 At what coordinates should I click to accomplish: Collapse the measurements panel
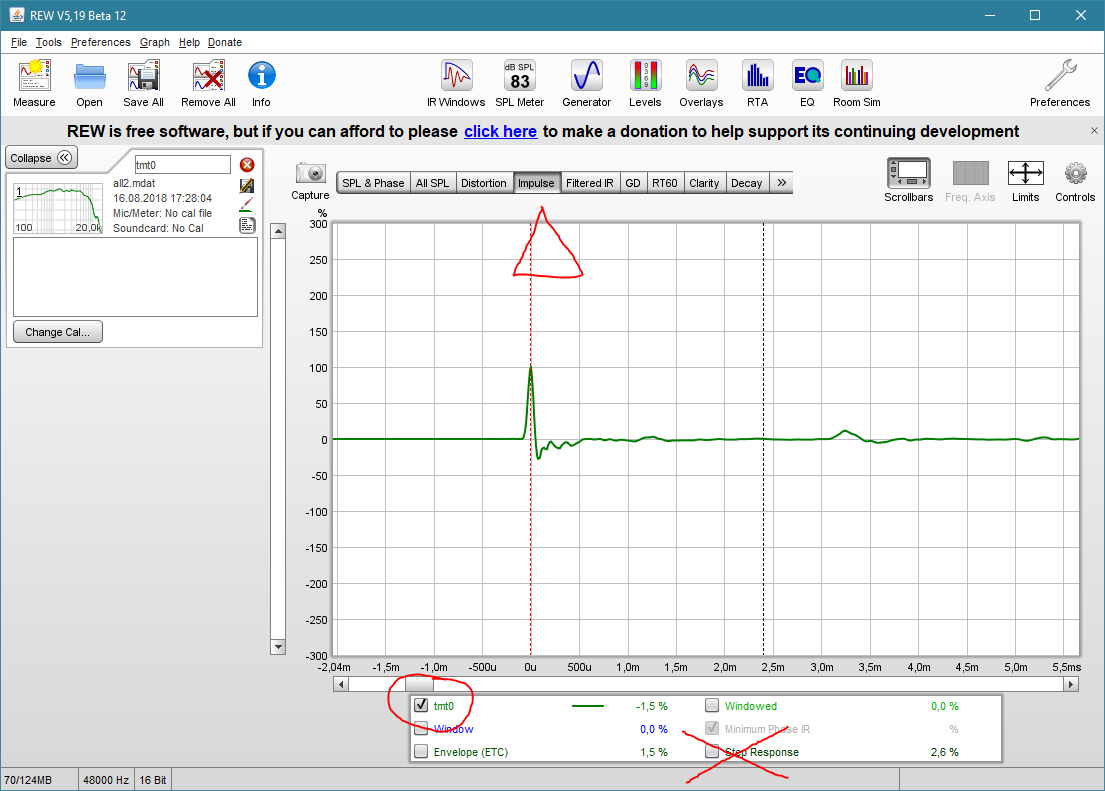pyautogui.click(x=41, y=158)
